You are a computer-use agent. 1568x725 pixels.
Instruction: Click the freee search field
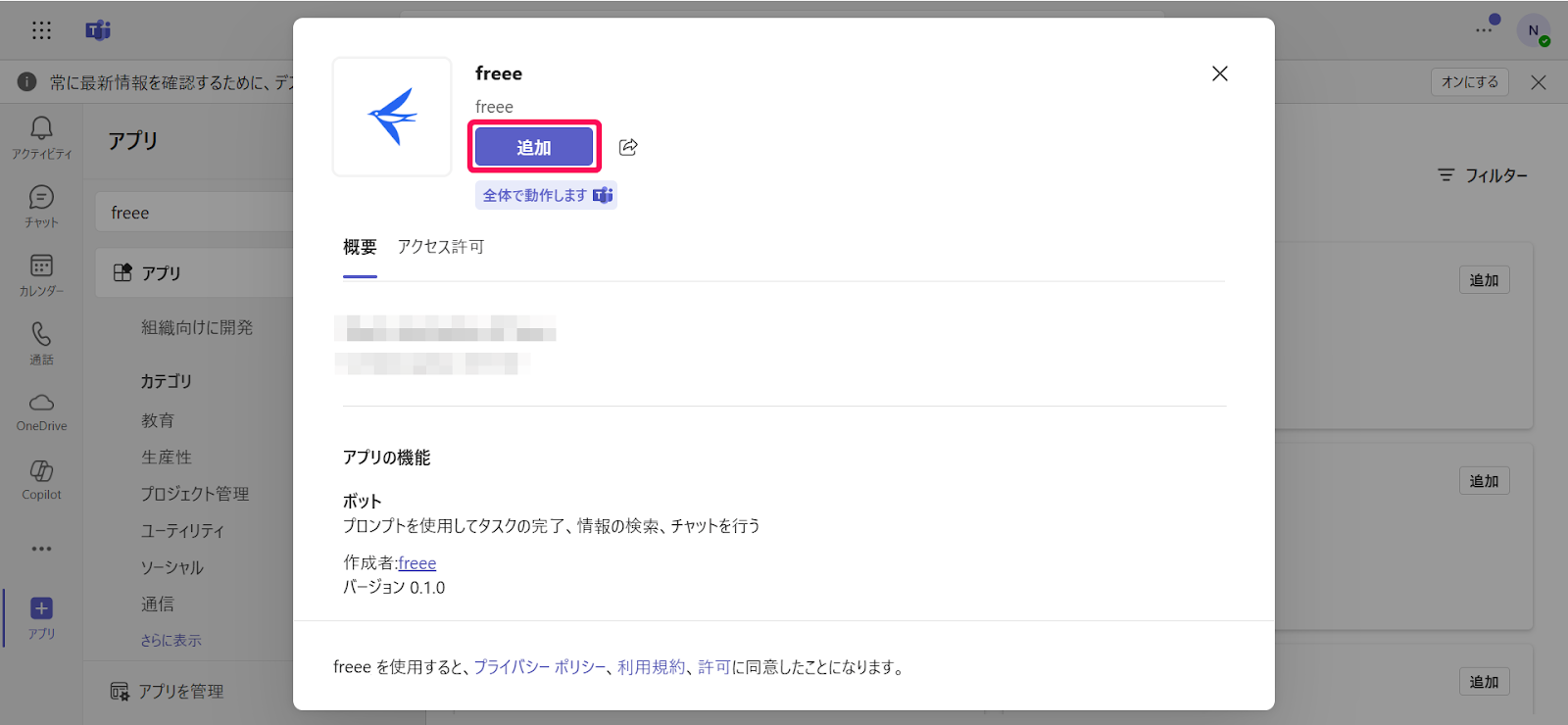194,213
